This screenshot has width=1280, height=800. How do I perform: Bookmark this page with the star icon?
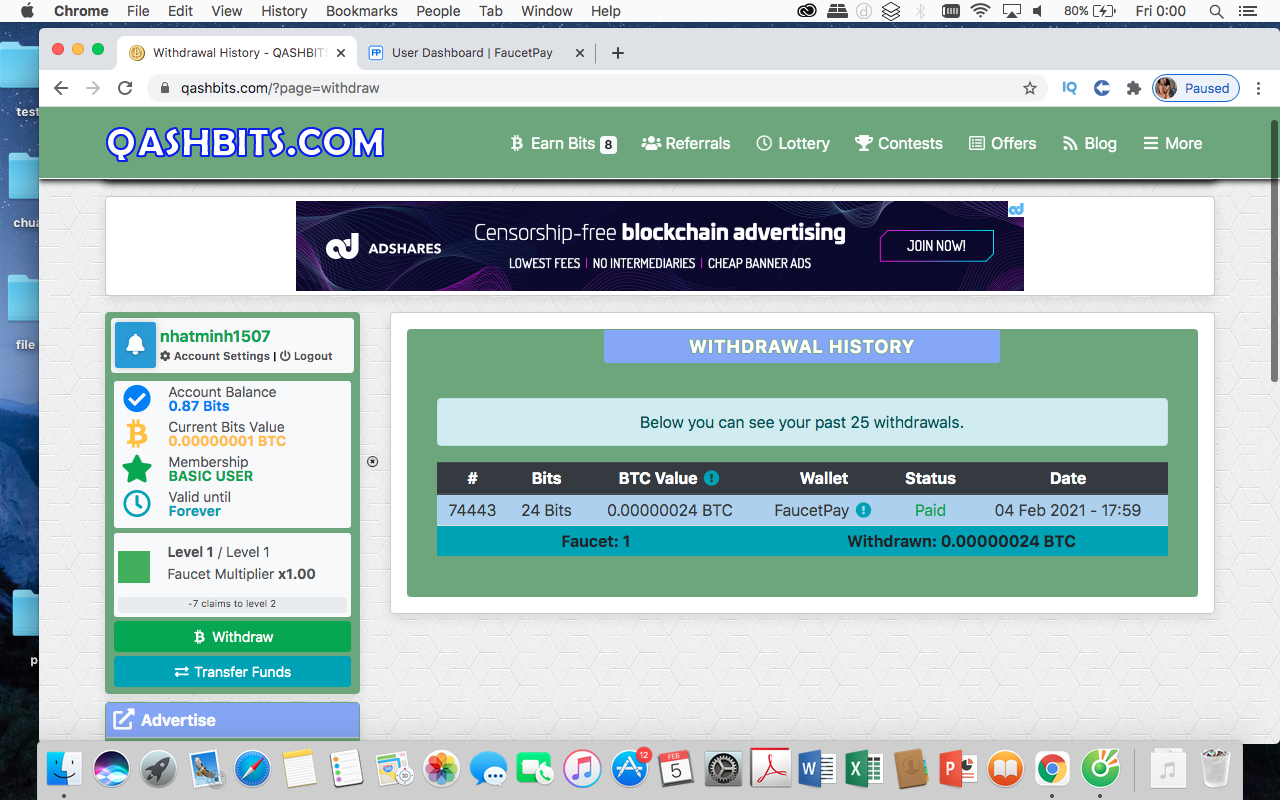1030,88
